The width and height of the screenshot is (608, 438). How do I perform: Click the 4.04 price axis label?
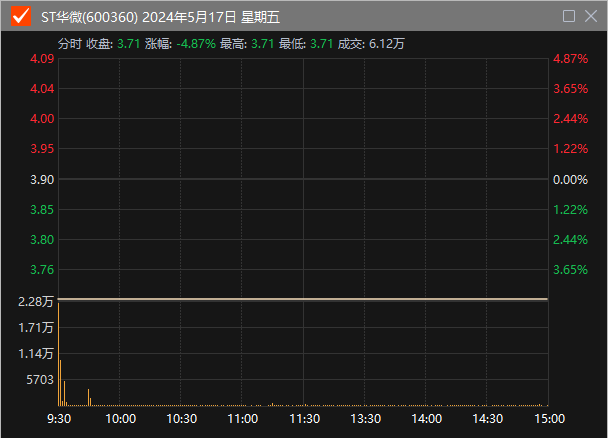(42, 89)
